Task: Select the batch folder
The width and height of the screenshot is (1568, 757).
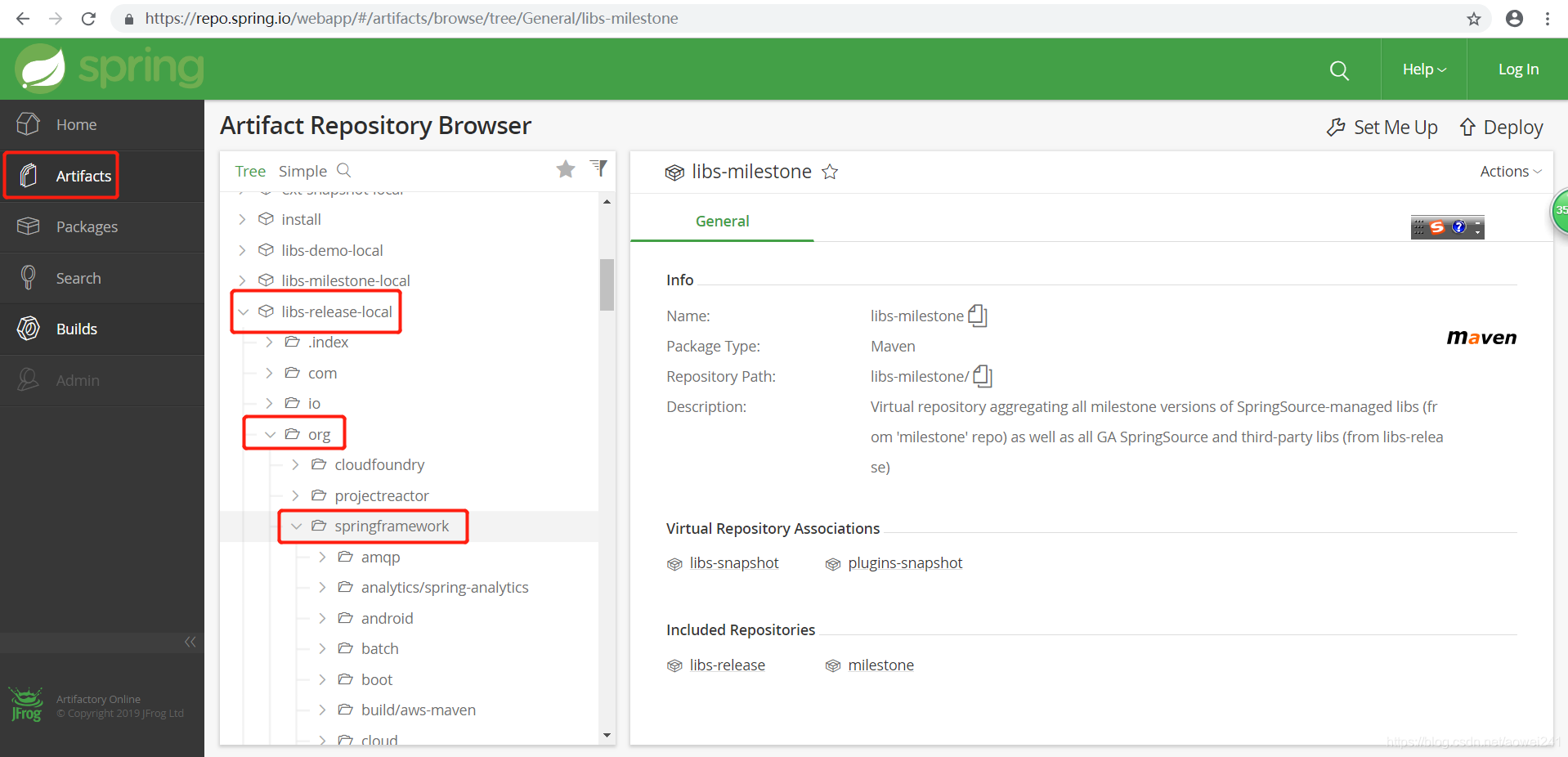Action: coord(380,648)
